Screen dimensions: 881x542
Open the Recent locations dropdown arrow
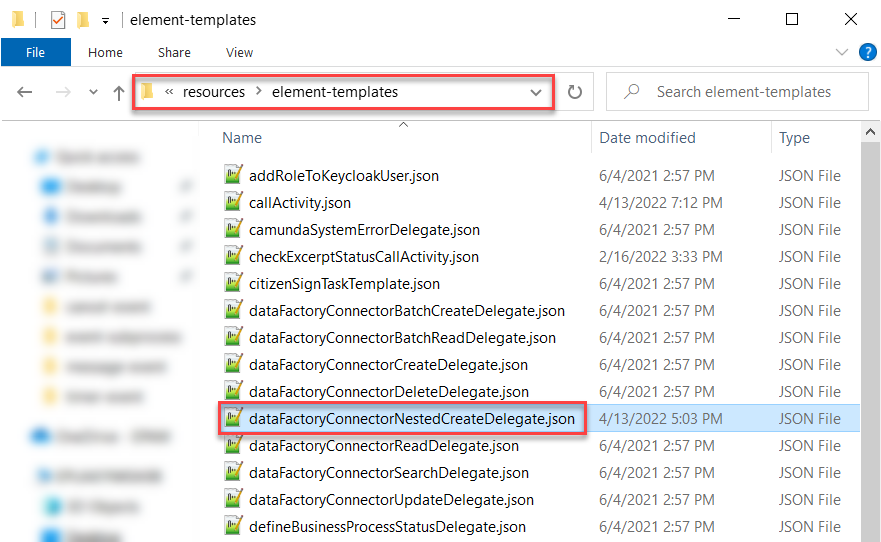[x=93, y=92]
